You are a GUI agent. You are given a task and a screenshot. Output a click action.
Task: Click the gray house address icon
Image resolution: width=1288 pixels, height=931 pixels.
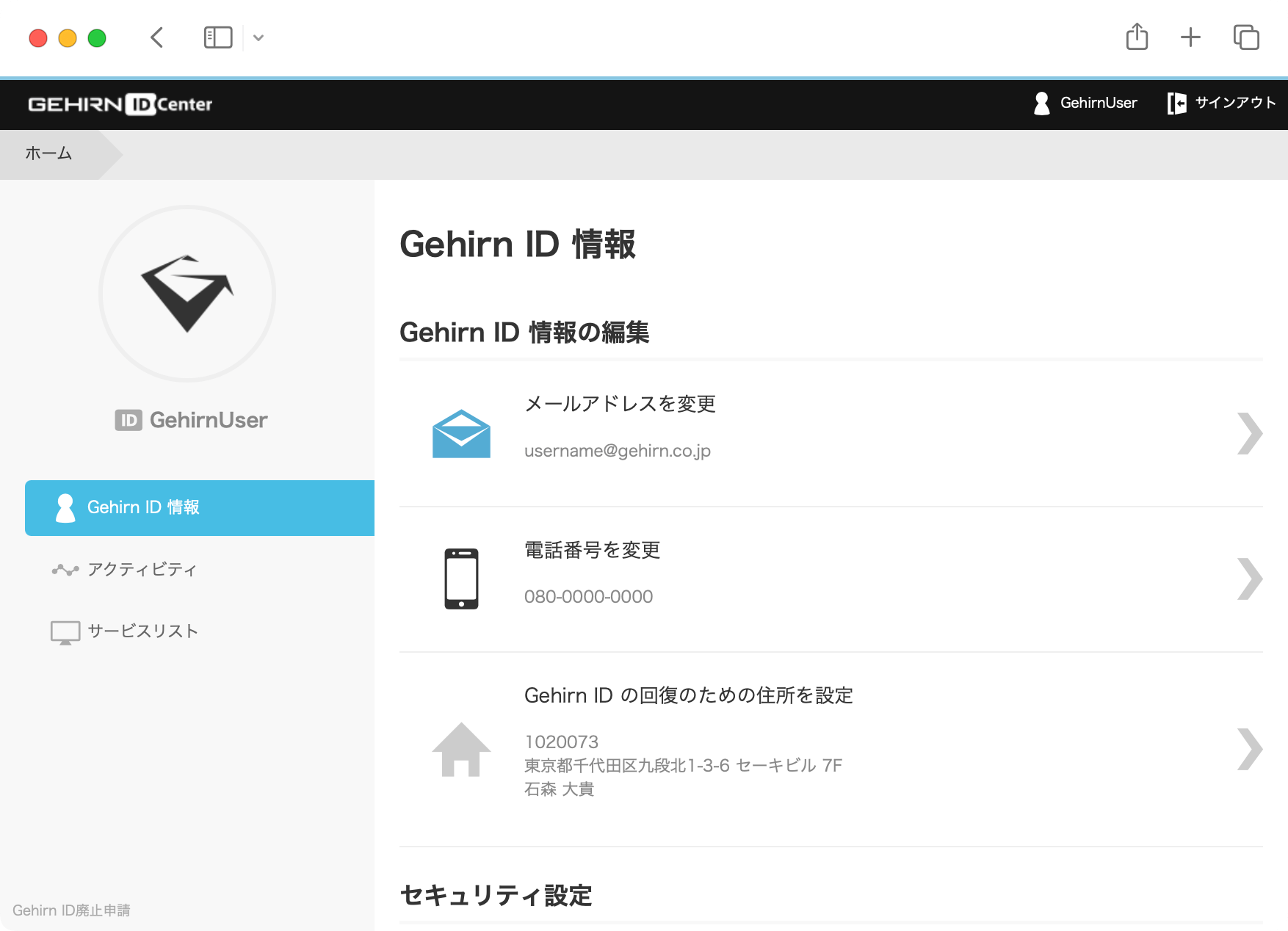461,750
